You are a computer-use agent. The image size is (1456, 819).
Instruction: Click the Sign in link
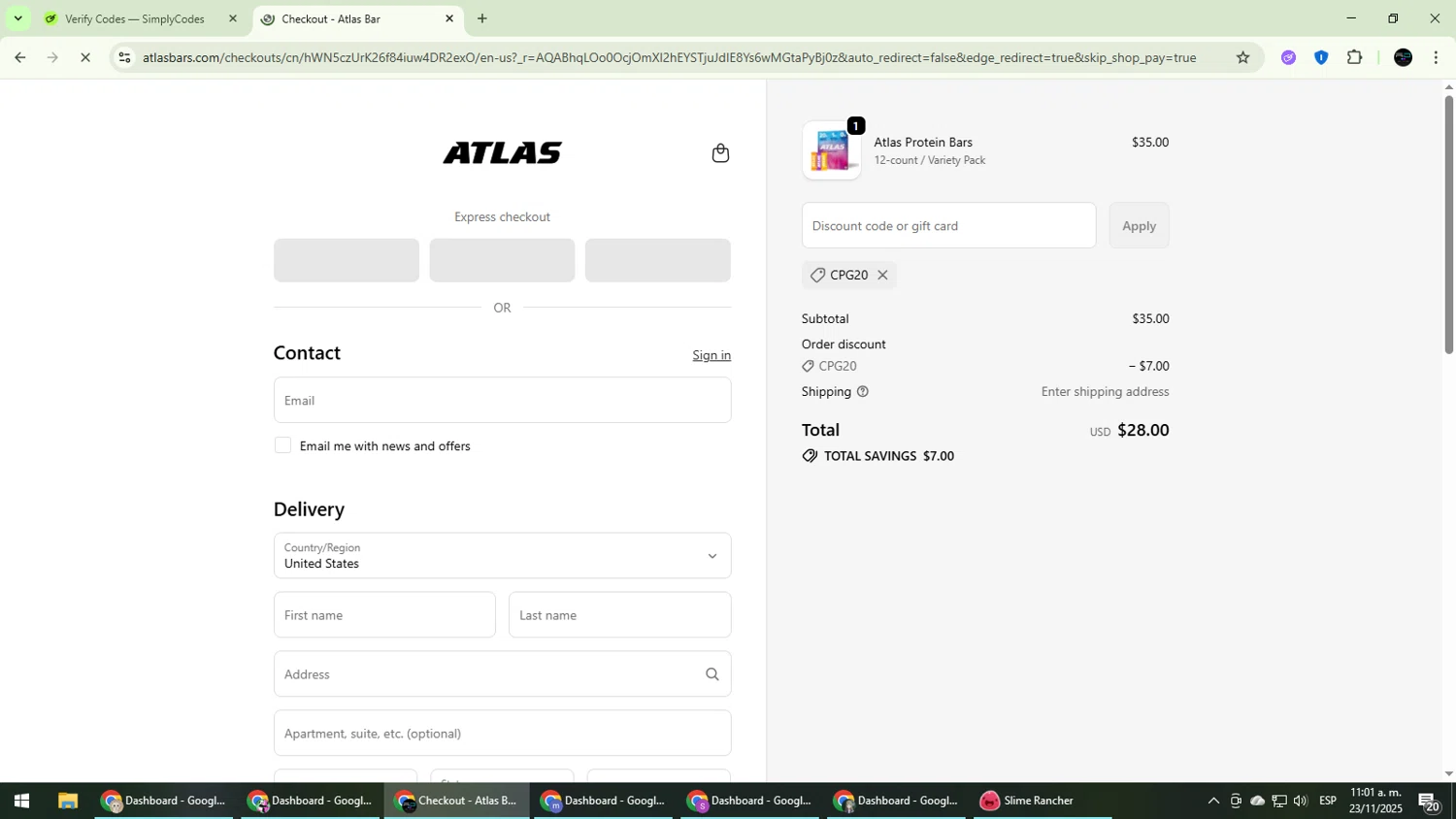pos(711,355)
